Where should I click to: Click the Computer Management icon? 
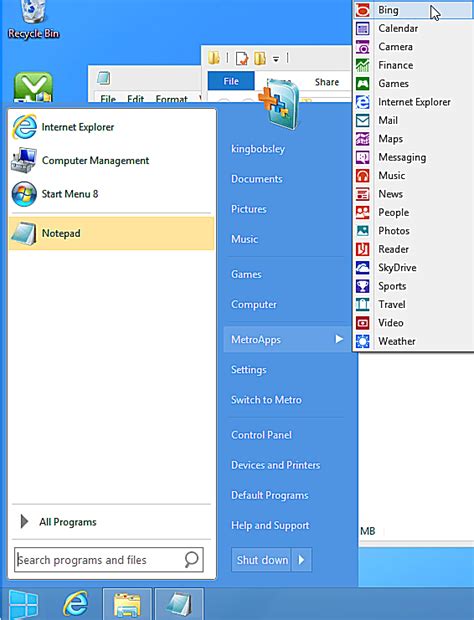coord(25,160)
